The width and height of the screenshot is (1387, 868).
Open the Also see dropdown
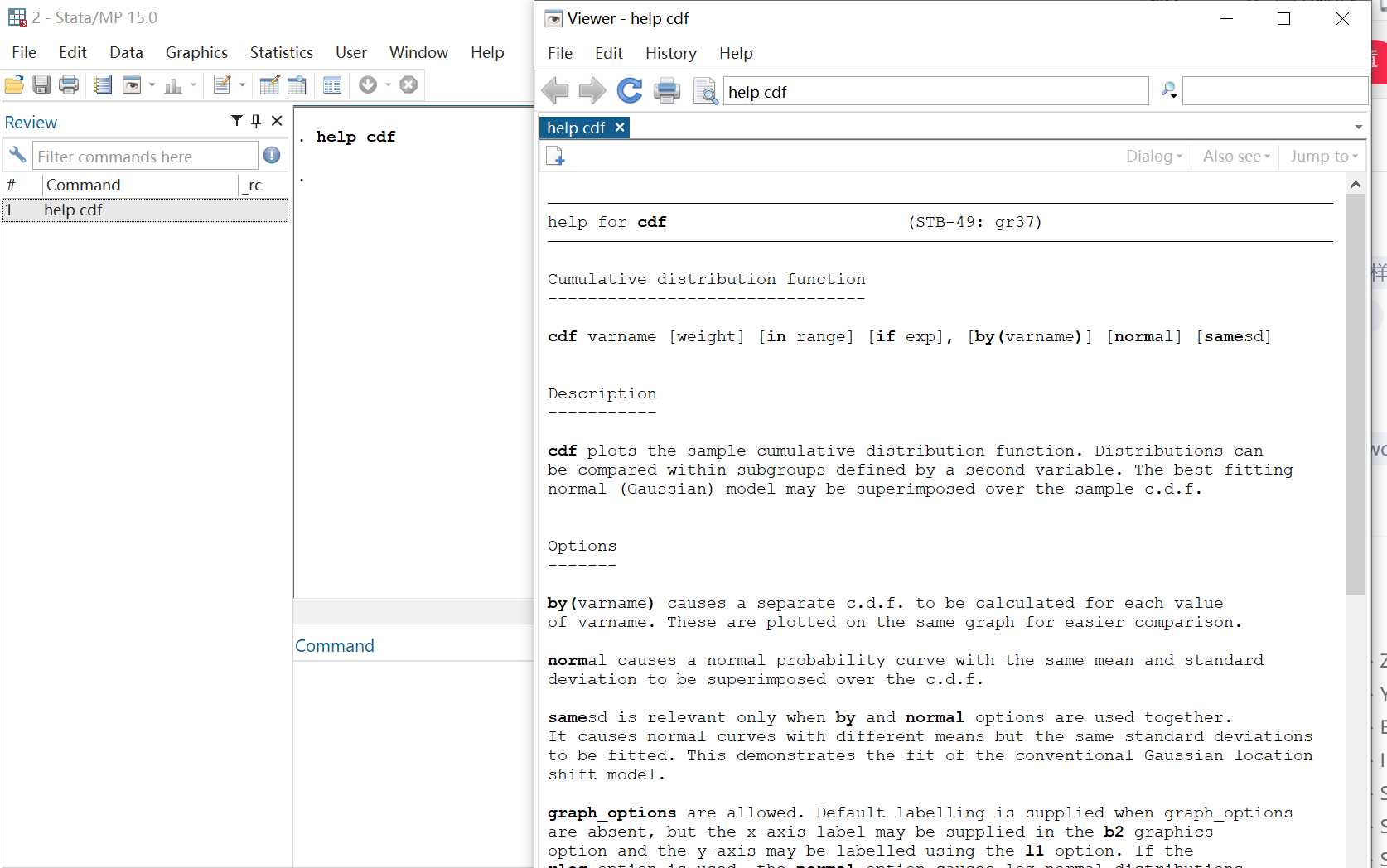click(1235, 156)
